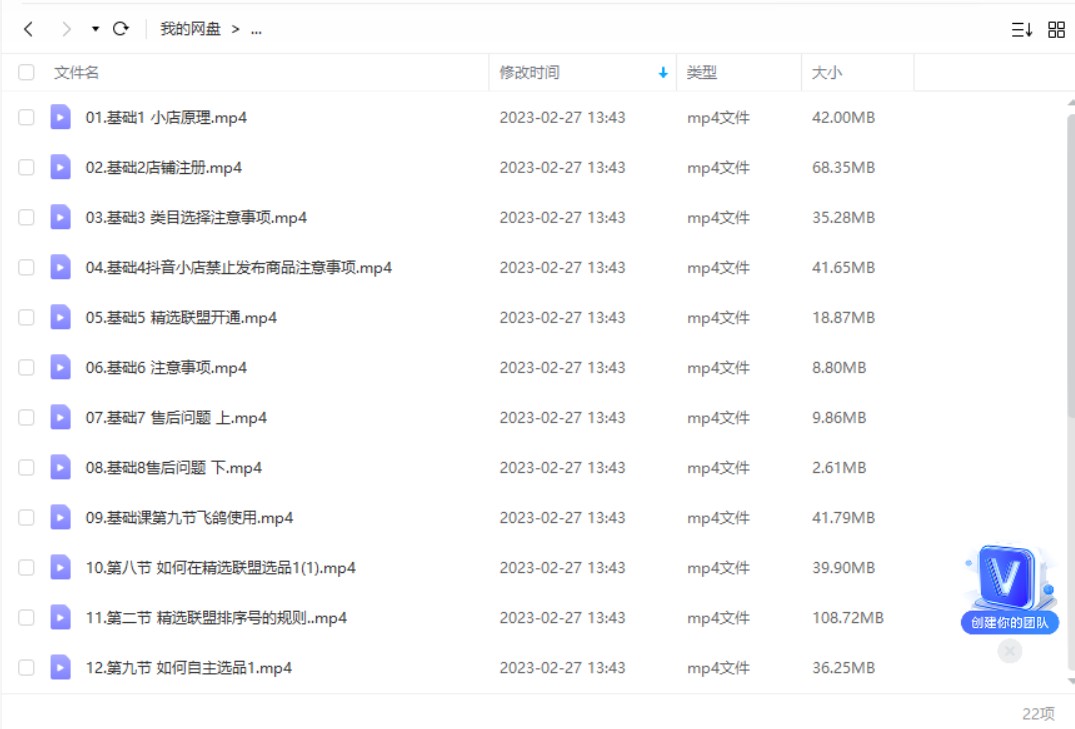Select file name 05.基础5 精选联盟开通.mp4
The height and width of the screenshot is (729, 1075).
tap(181, 318)
